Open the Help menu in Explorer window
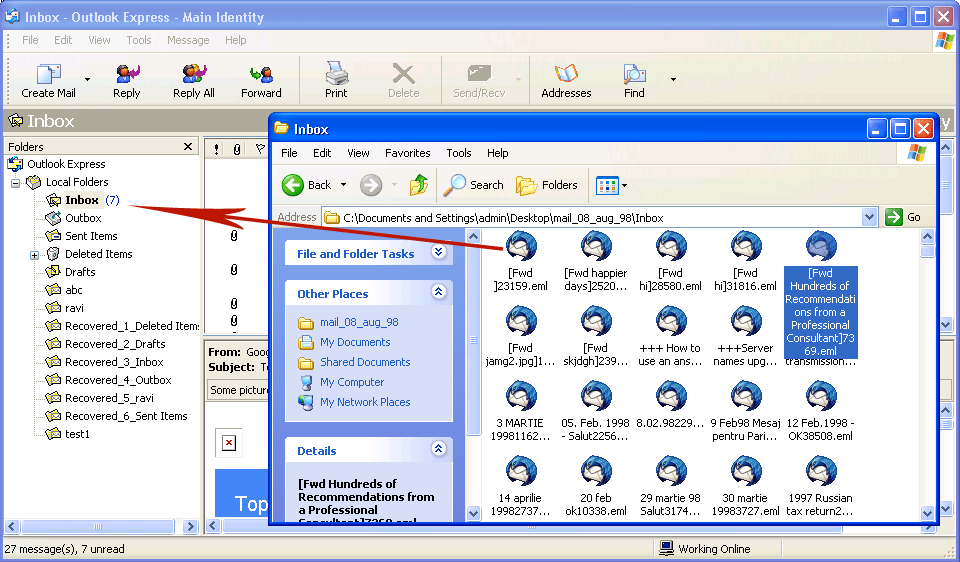960x562 pixels. (497, 153)
